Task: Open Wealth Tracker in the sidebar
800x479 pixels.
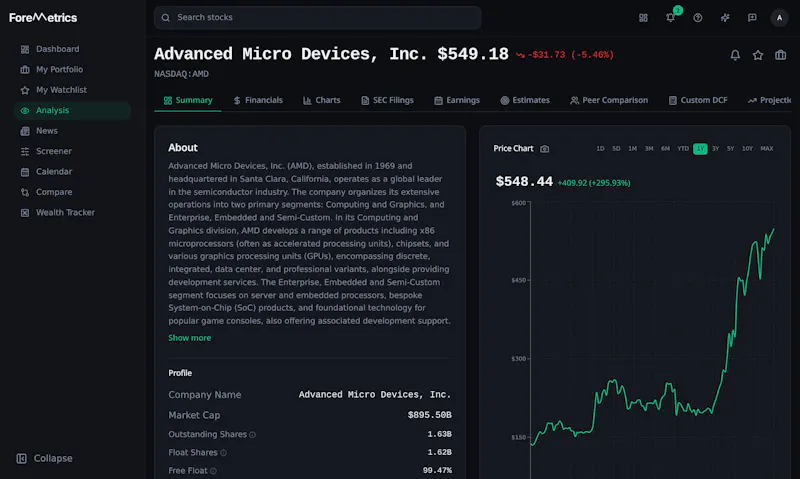Action: 72,212
